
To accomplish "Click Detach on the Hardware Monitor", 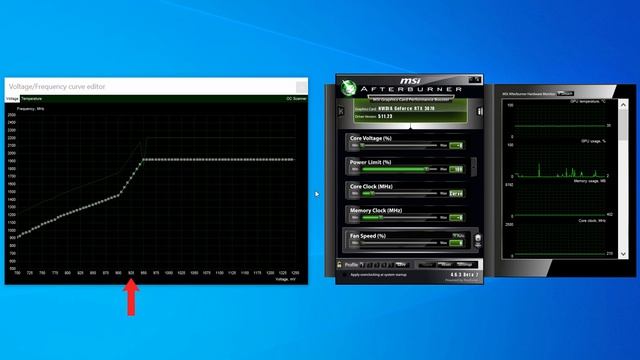I will tap(566, 93).
